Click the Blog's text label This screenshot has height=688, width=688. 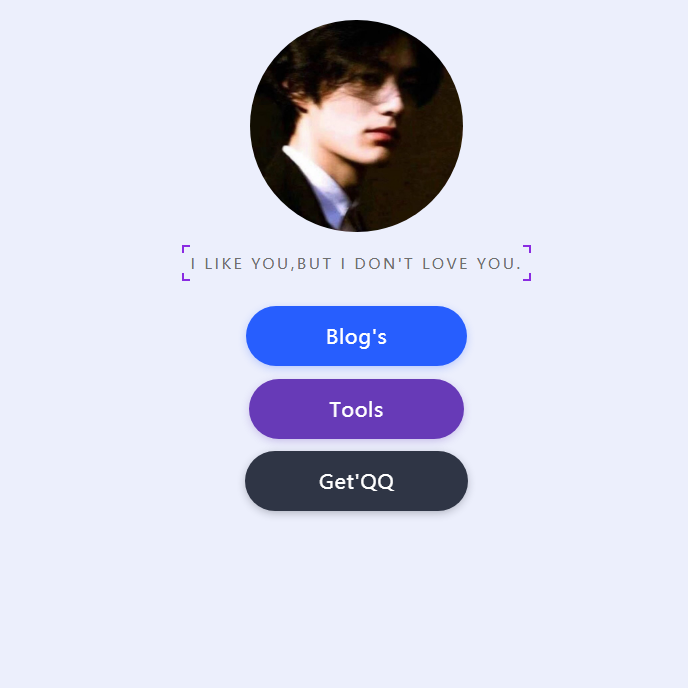(356, 337)
